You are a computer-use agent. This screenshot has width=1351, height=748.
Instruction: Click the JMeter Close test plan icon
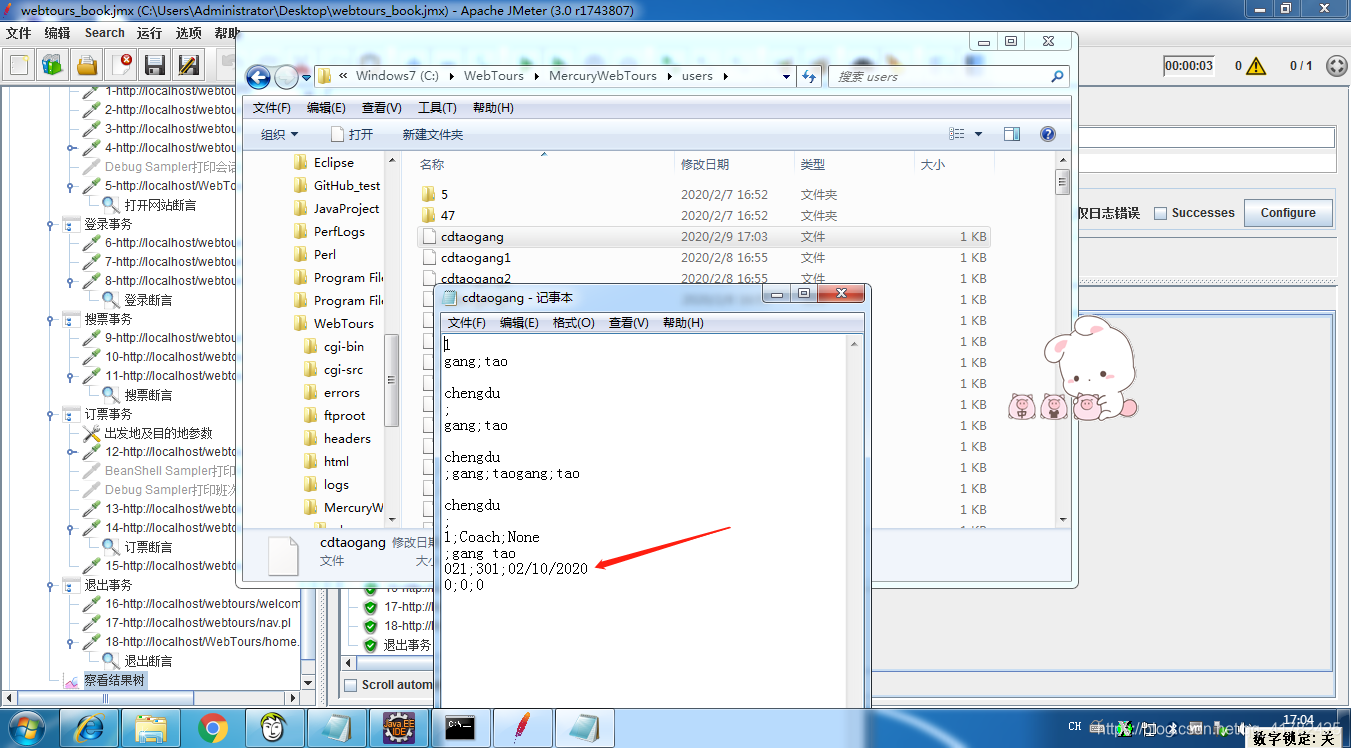pos(121,65)
